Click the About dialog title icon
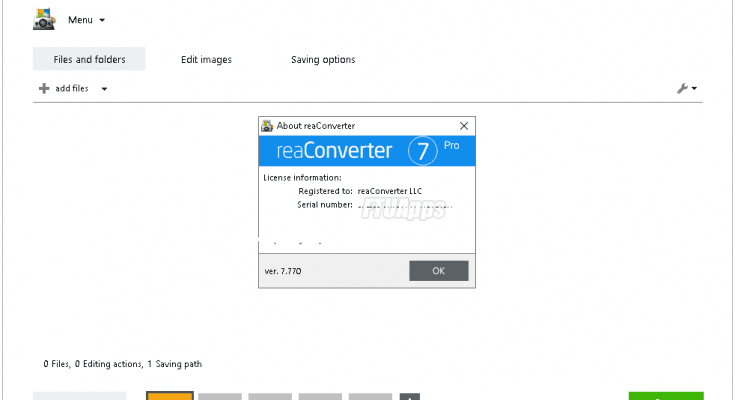The width and height of the screenshot is (735, 400). click(x=267, y=126)
